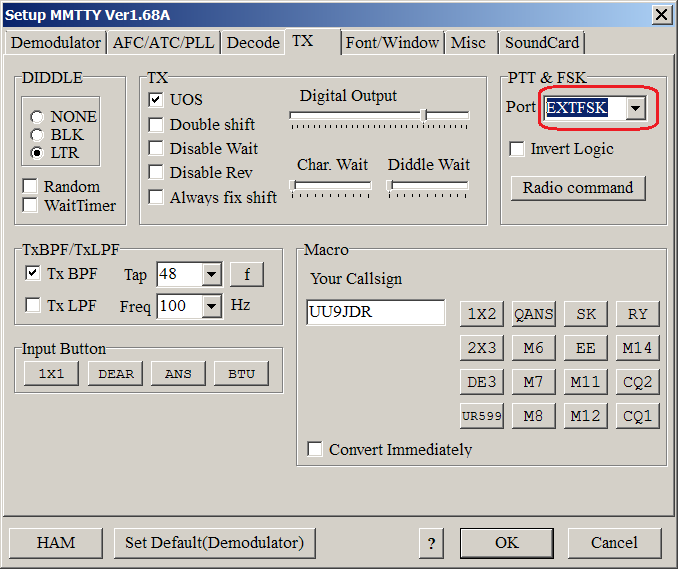678x569 pixels.
Task: Click Set Default(Demodulator) button
Action: (214, 543)
